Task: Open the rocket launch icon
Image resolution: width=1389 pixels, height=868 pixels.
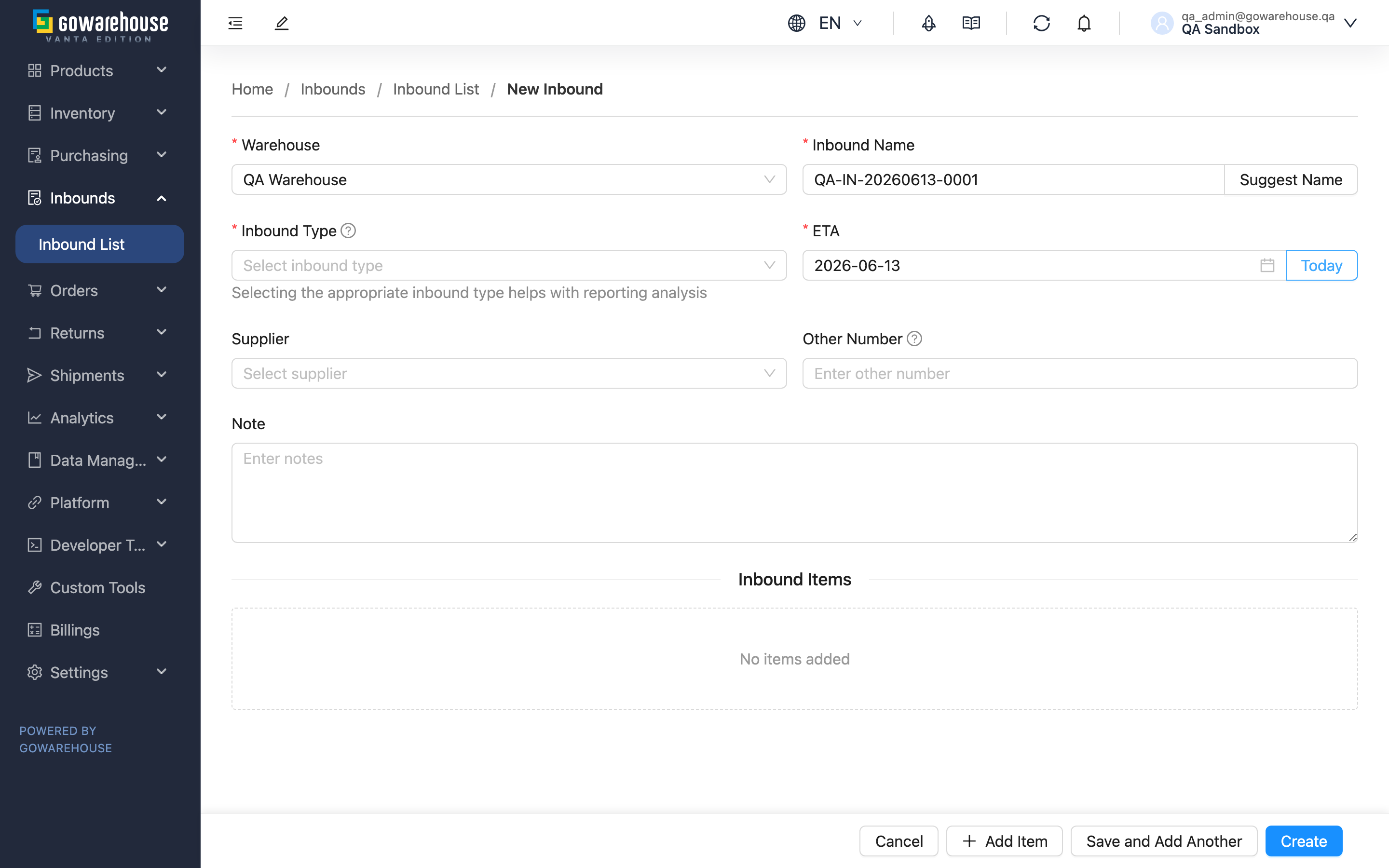Action: click(x=929, y=23)
